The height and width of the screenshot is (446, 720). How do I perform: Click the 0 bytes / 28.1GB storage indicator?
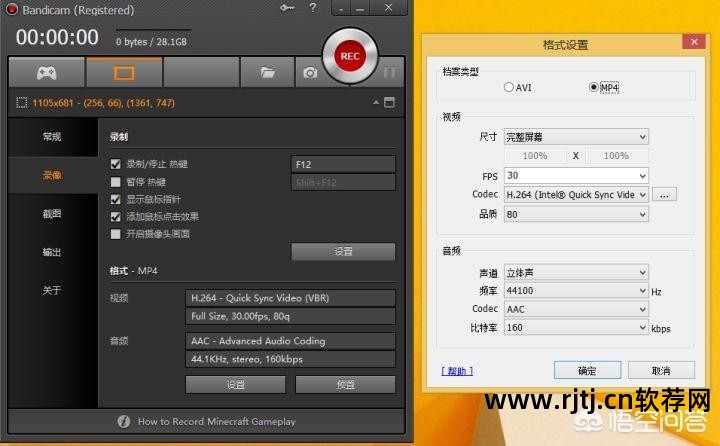[x=151, y=42]
